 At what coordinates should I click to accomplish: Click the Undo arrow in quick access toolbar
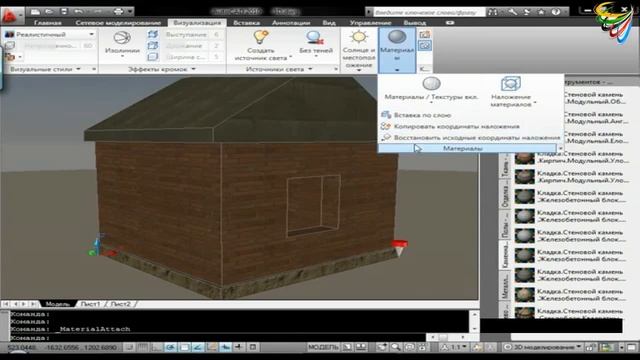click(79, 11)
